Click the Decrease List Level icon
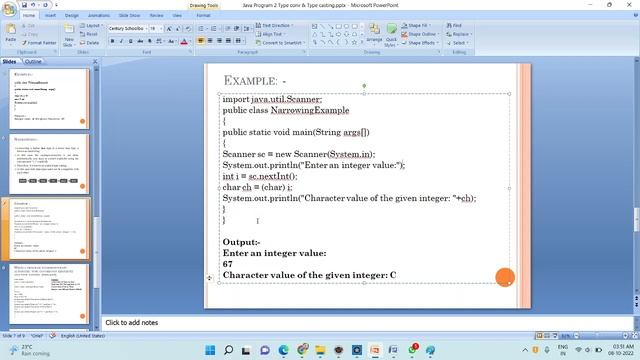The width and height of the screenshot is (640, 360). [228, 29]
